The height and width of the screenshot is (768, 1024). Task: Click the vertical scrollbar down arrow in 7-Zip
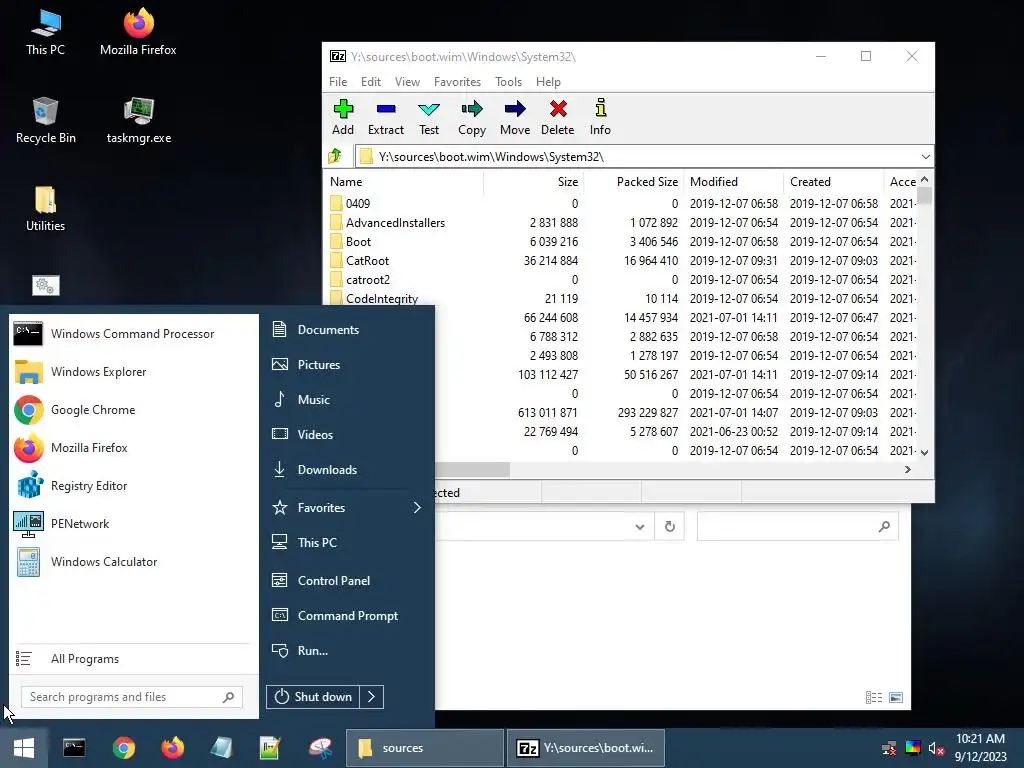pos(924,452)
